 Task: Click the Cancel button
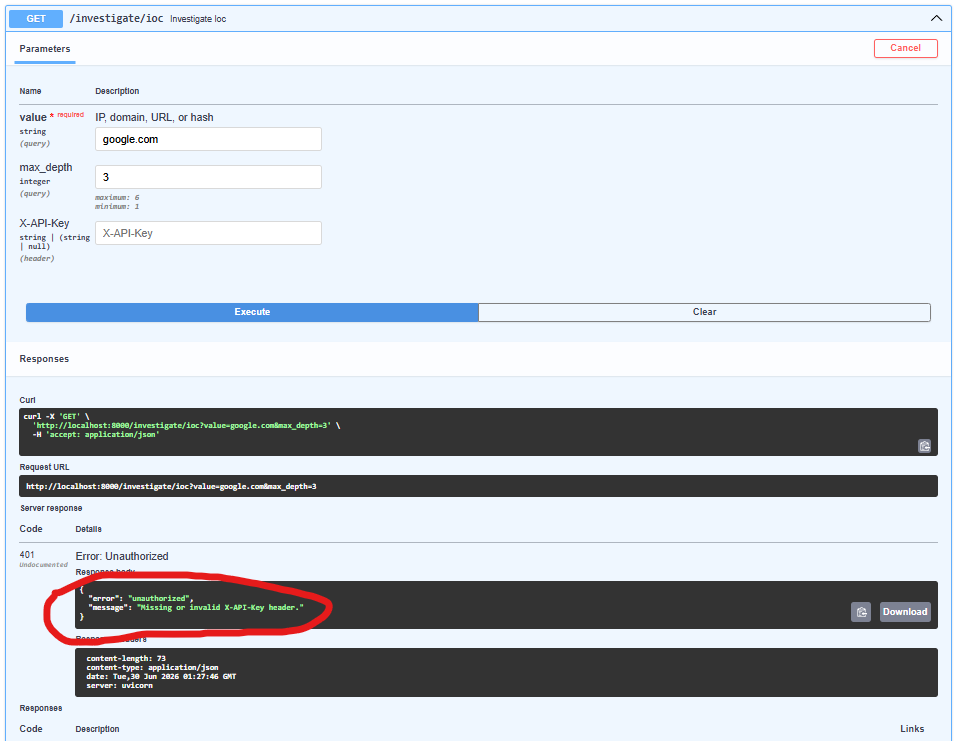(x=905, y=48)
